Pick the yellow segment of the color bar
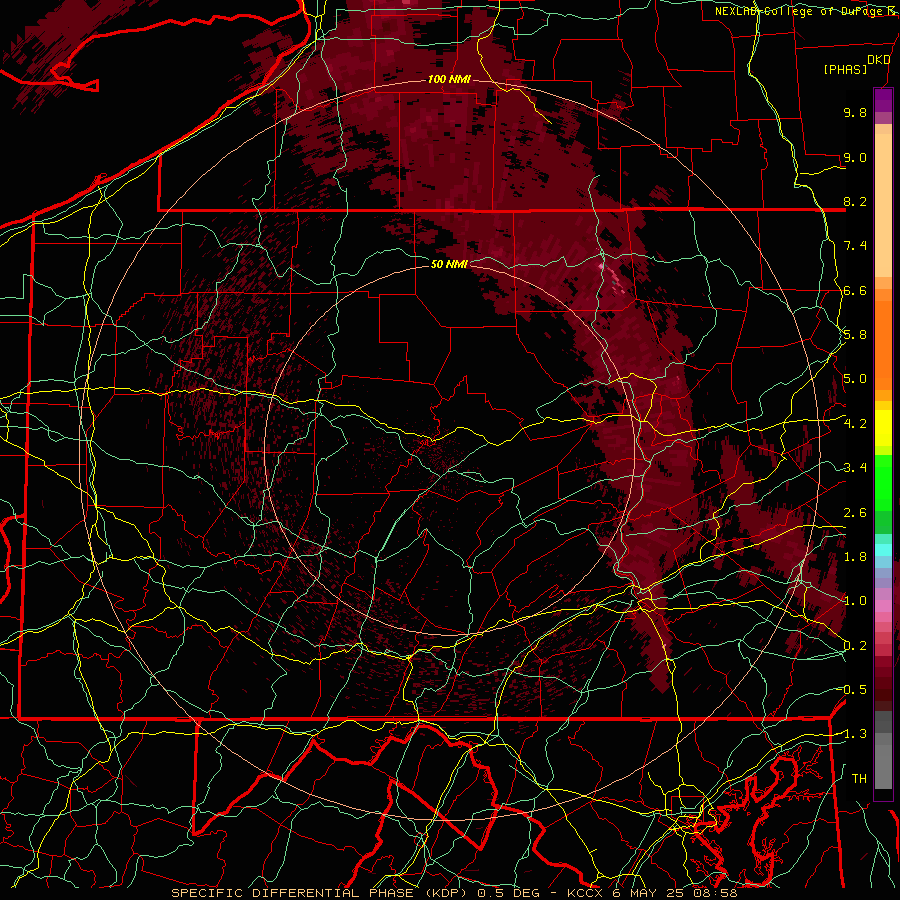 (x=883, y=428)
